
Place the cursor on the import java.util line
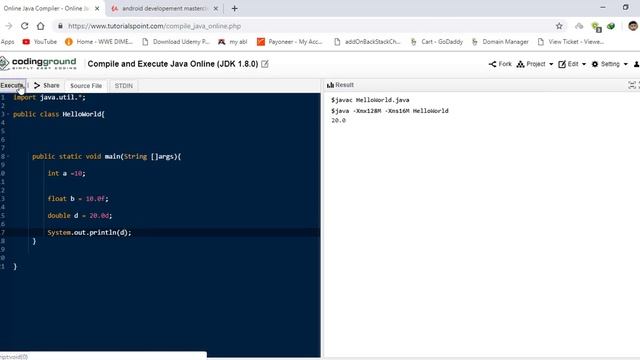[49, 98]
